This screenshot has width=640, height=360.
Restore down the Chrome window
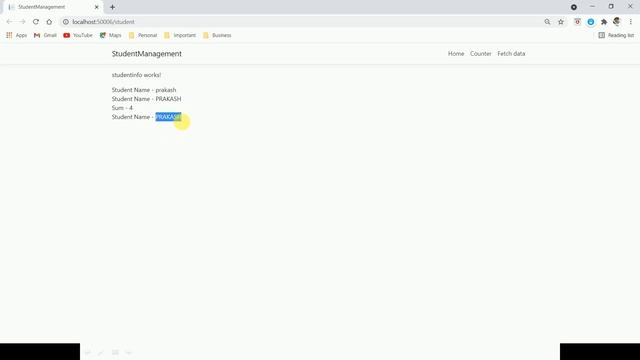click(611, 7)
